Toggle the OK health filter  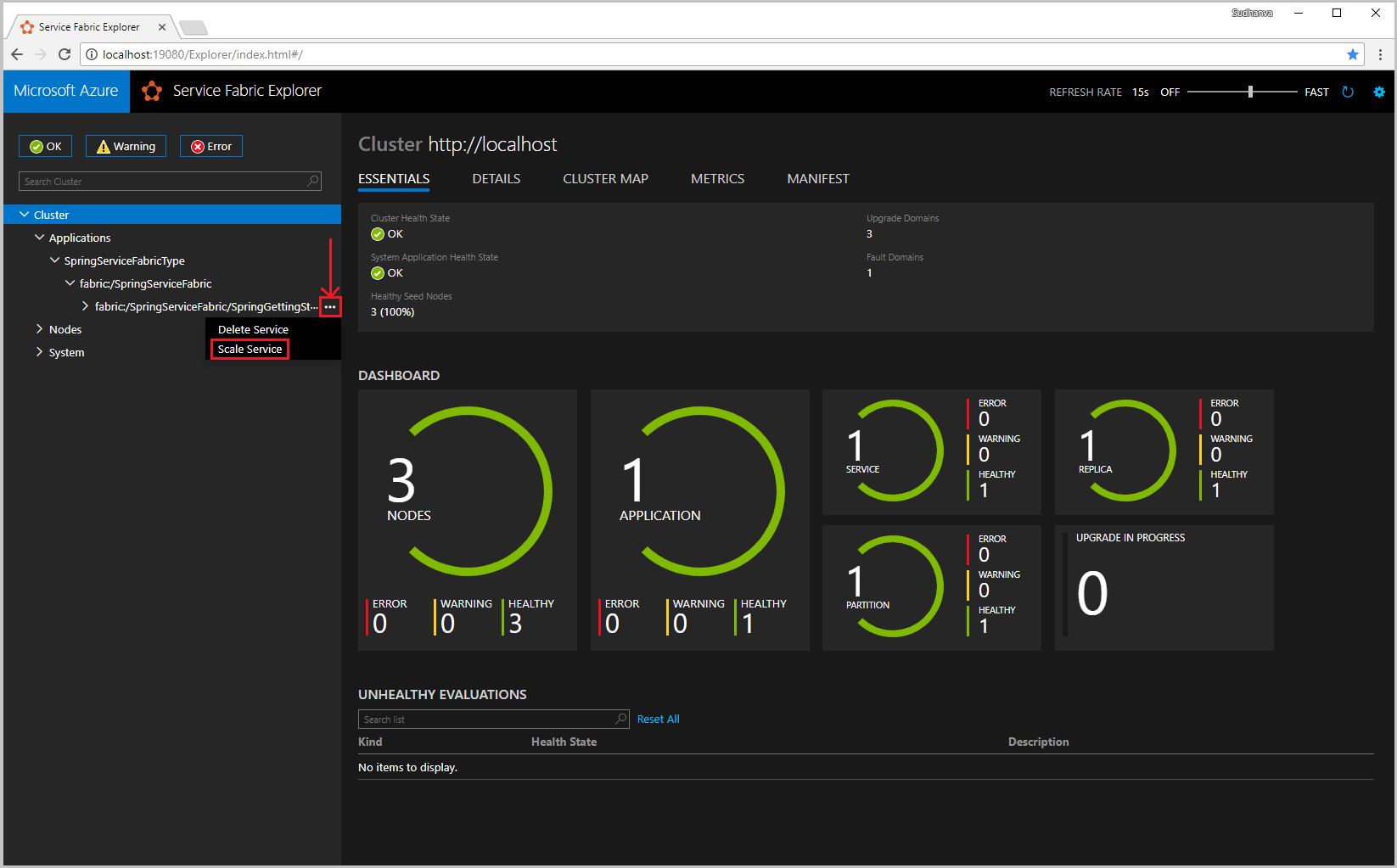pos(46,146)
